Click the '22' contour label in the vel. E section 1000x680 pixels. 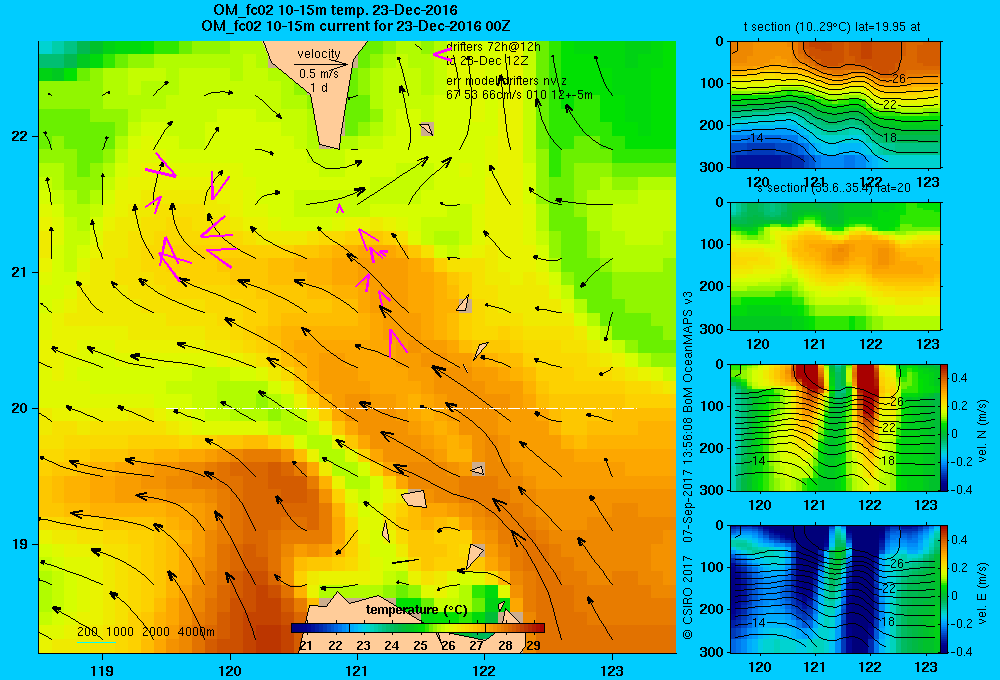[x=889, y=589]
